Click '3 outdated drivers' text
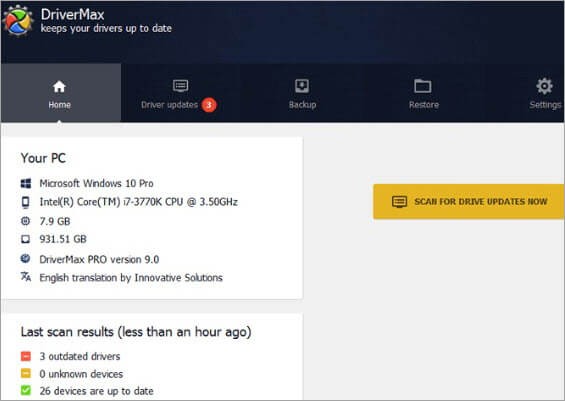 [80, 356]
